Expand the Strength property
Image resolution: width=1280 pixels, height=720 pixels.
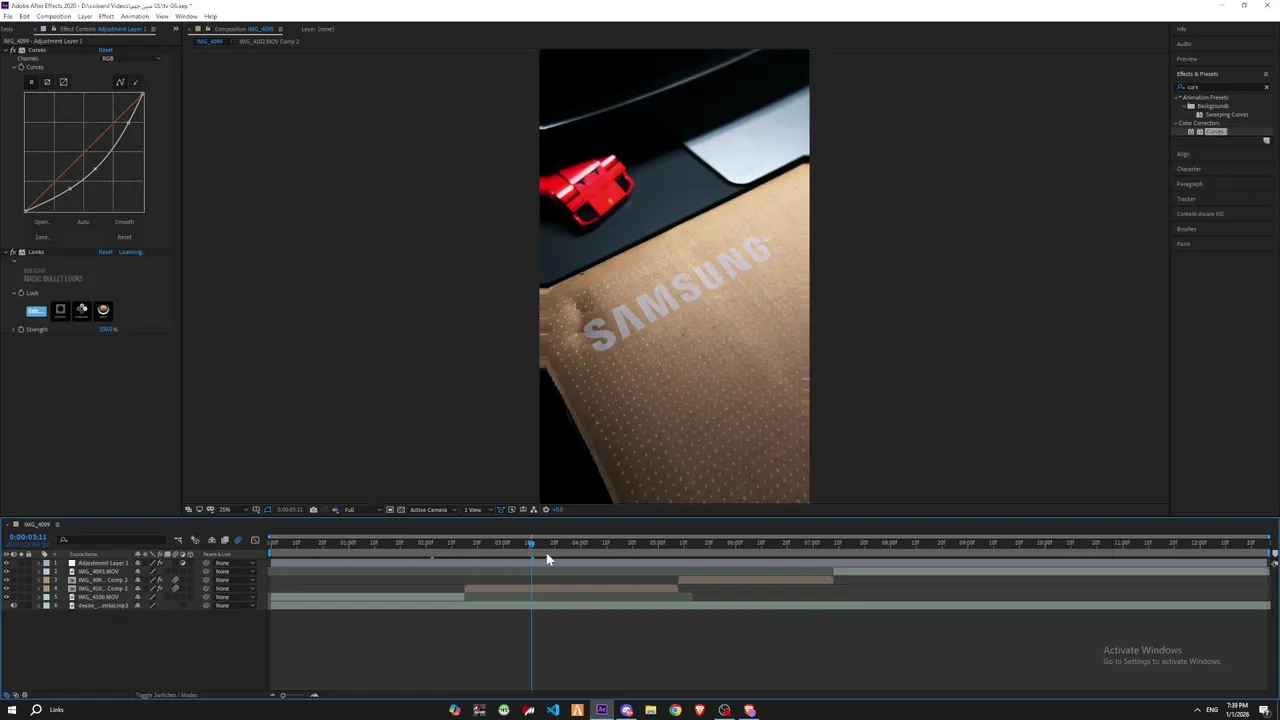13,329
